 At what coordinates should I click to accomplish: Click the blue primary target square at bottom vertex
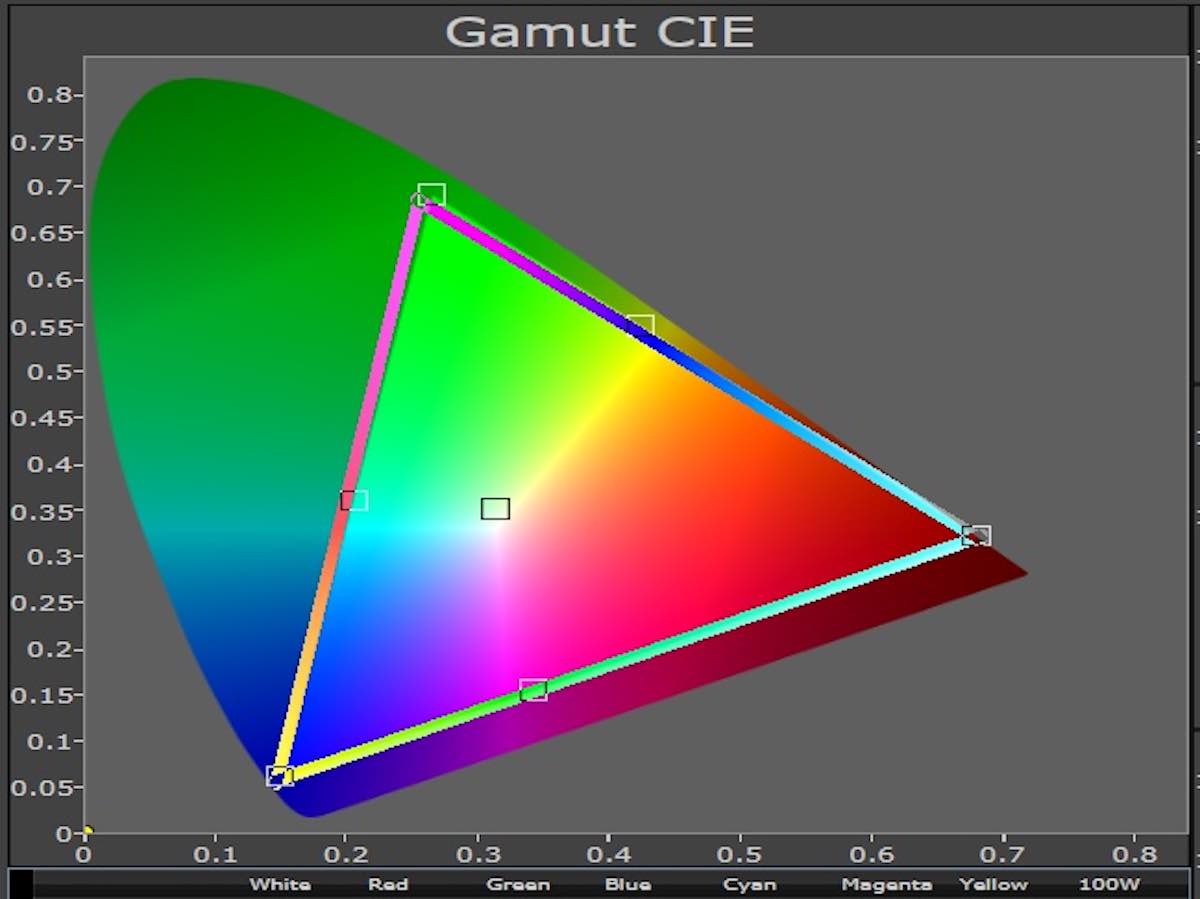coord(280,776)
